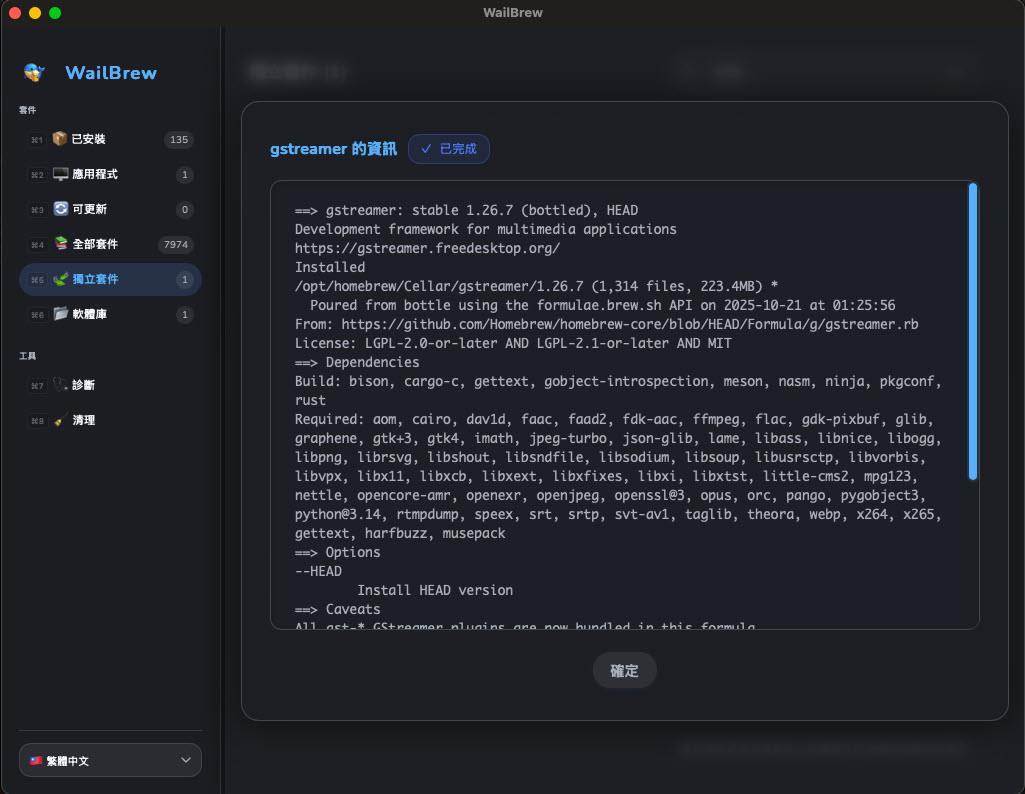This screenshot has width=1025, height=794.
Task: Open the 繁體中文 language dropdown
Action: pyautogui.click(x=110, y=760)
